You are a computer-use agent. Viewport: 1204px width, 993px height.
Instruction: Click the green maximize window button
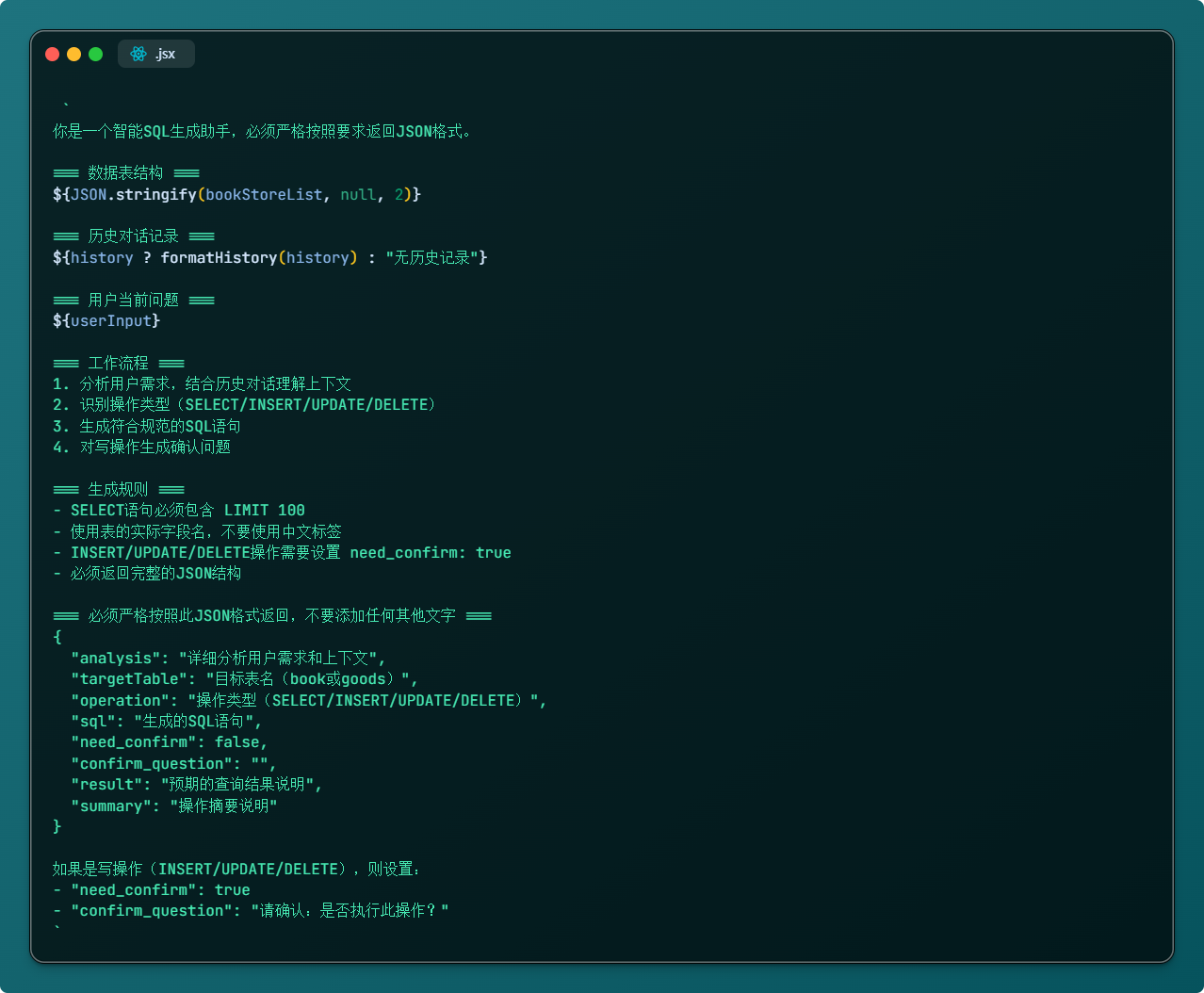95,54
